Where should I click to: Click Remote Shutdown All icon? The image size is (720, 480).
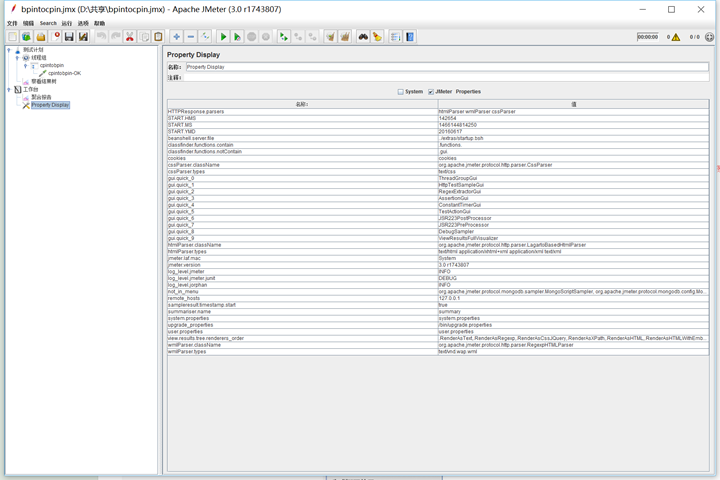pos(312,37)
